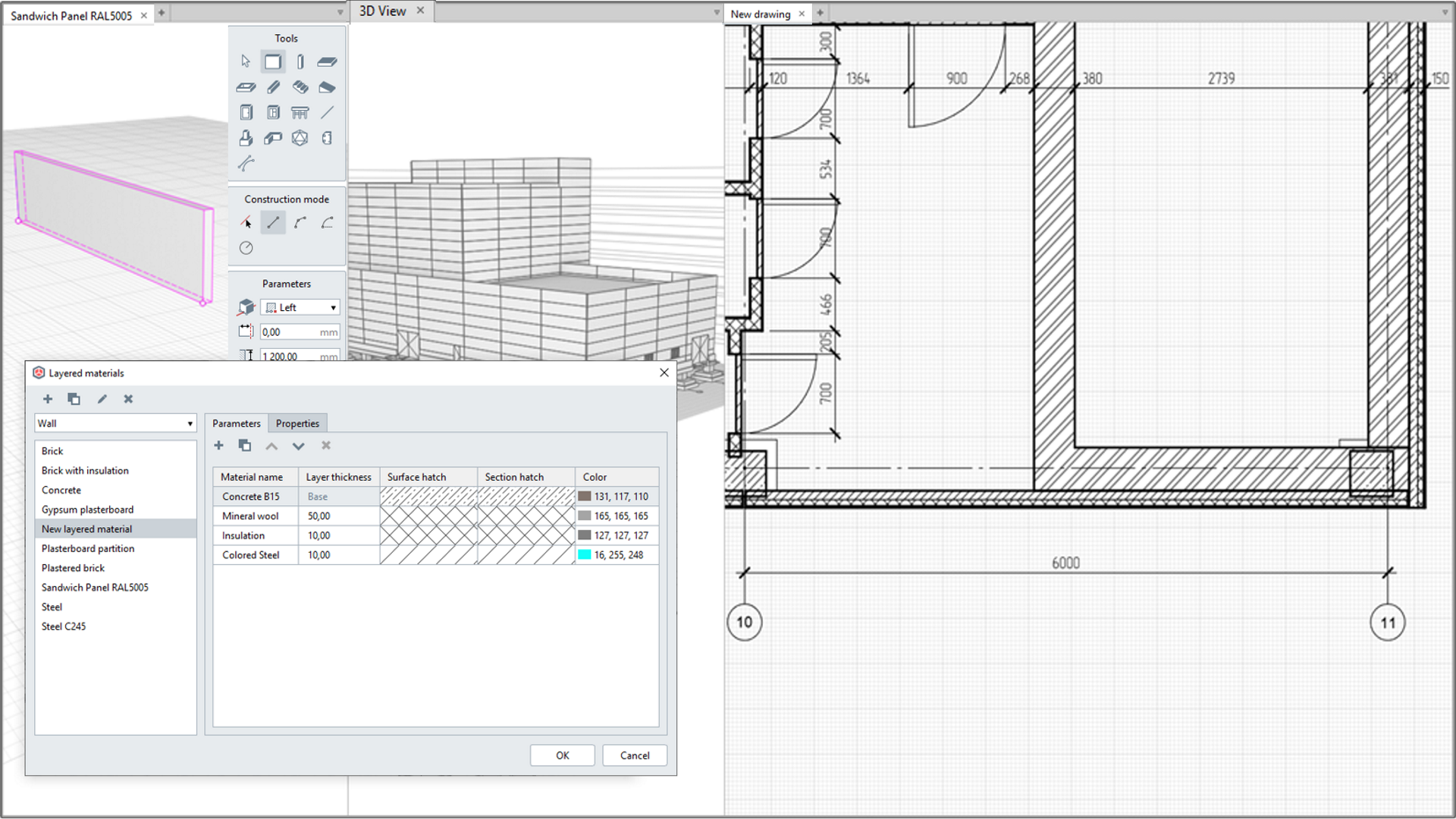Switch to three-point arc construction mode
Viewport: 1456px width, 819px height.
click(300, 223)
